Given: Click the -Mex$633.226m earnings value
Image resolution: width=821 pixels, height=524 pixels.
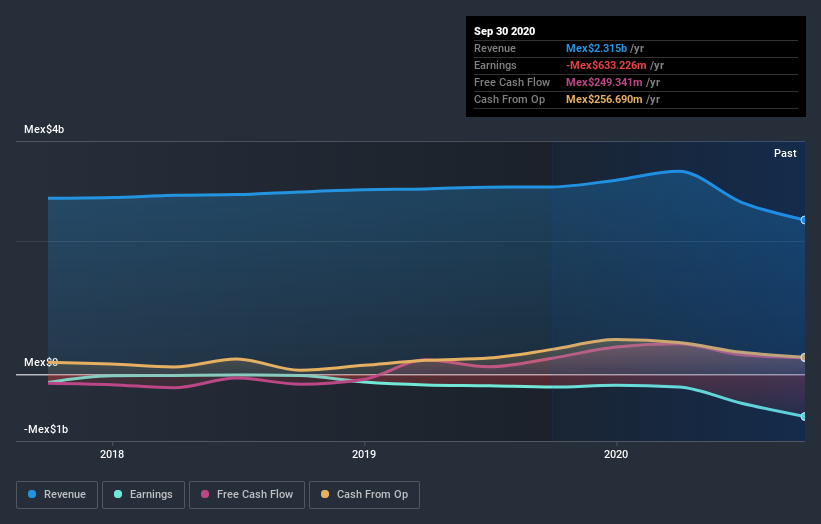Looking at the screenshot, I should point(606,65).
